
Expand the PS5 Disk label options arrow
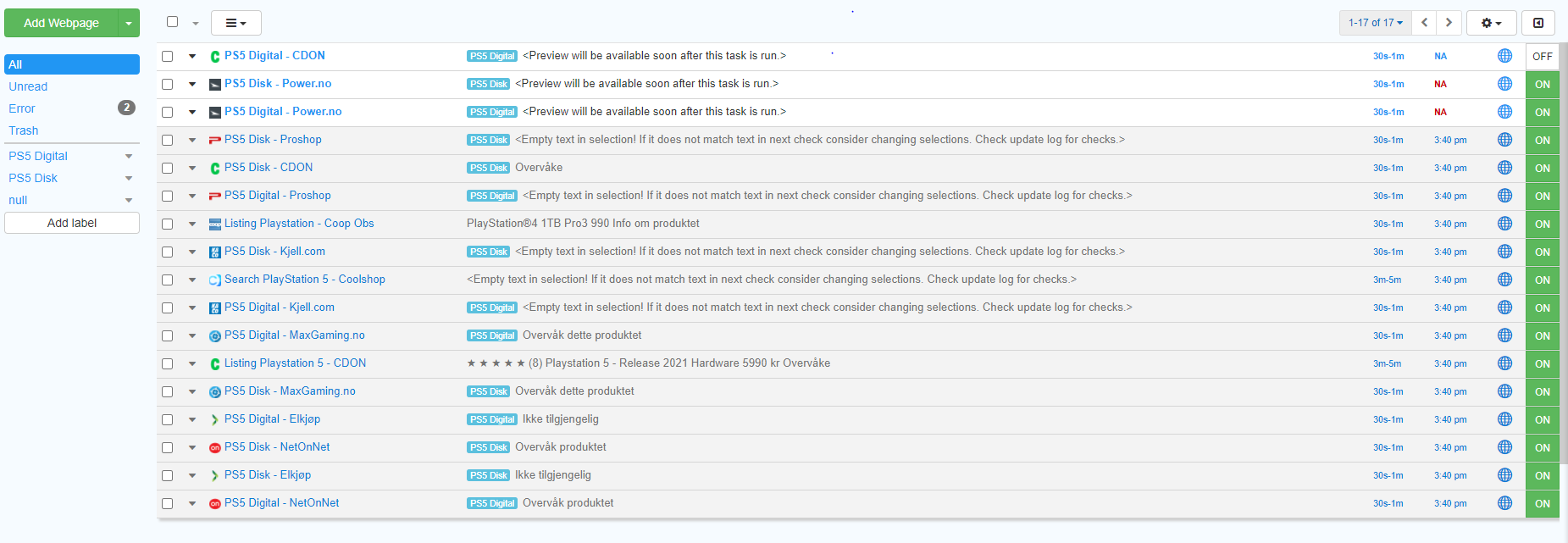[x=129, y=178]
